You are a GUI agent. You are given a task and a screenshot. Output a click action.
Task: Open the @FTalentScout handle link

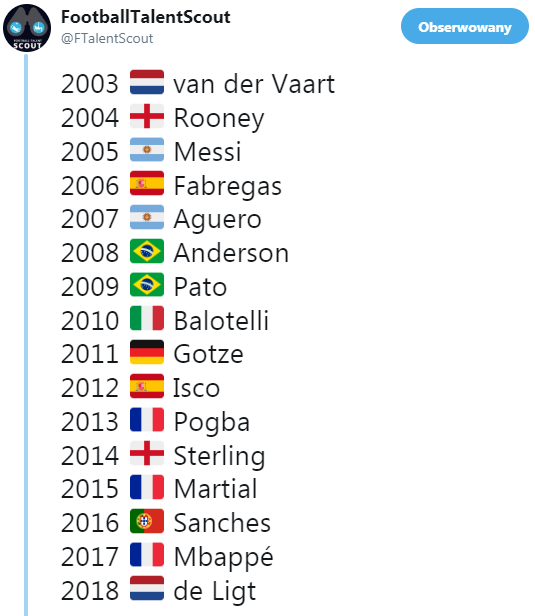tap(107, 38)
